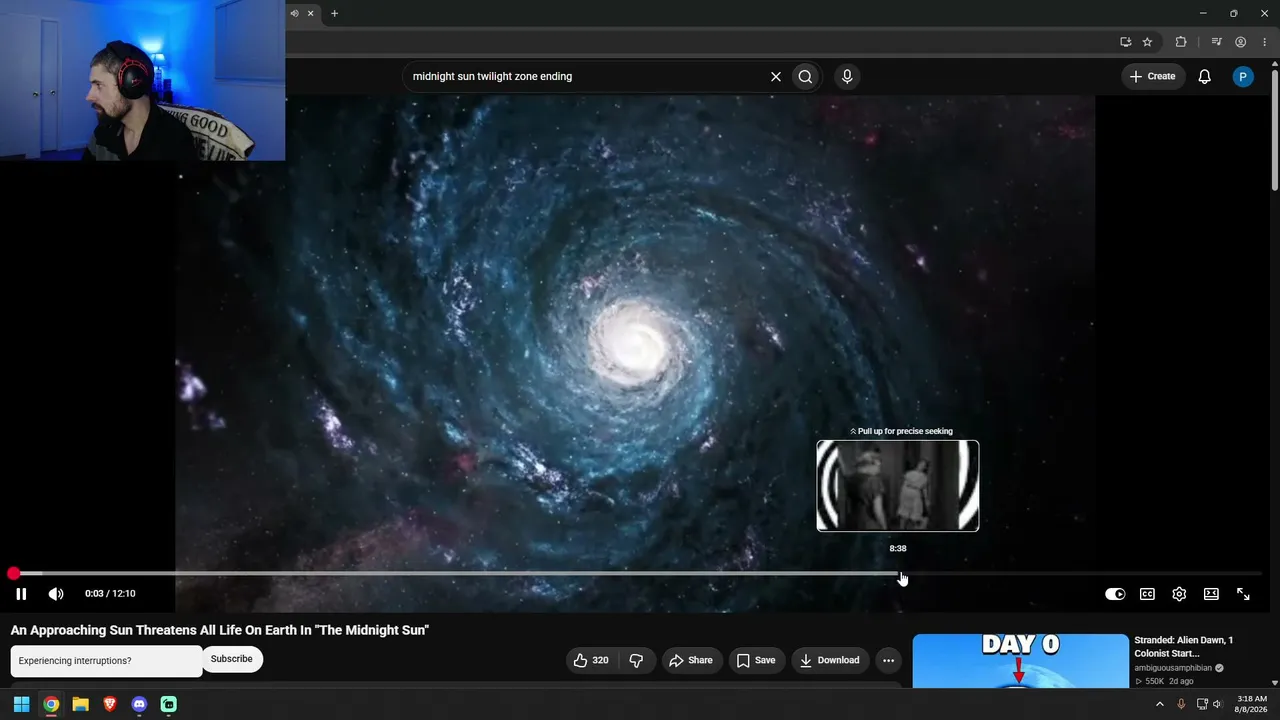Switch to theater mode

tap(1211, 594)
